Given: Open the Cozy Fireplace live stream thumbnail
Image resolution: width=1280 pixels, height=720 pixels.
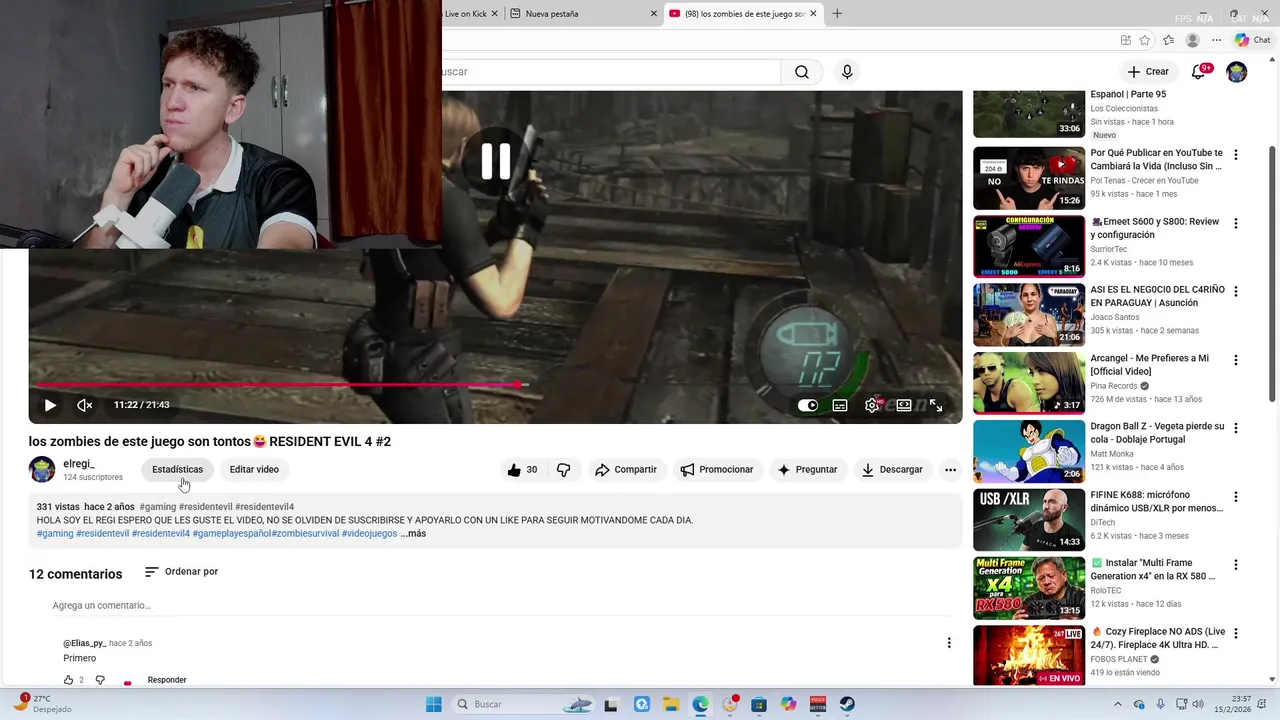Looking at the screenshot, I should [1029, 655].
